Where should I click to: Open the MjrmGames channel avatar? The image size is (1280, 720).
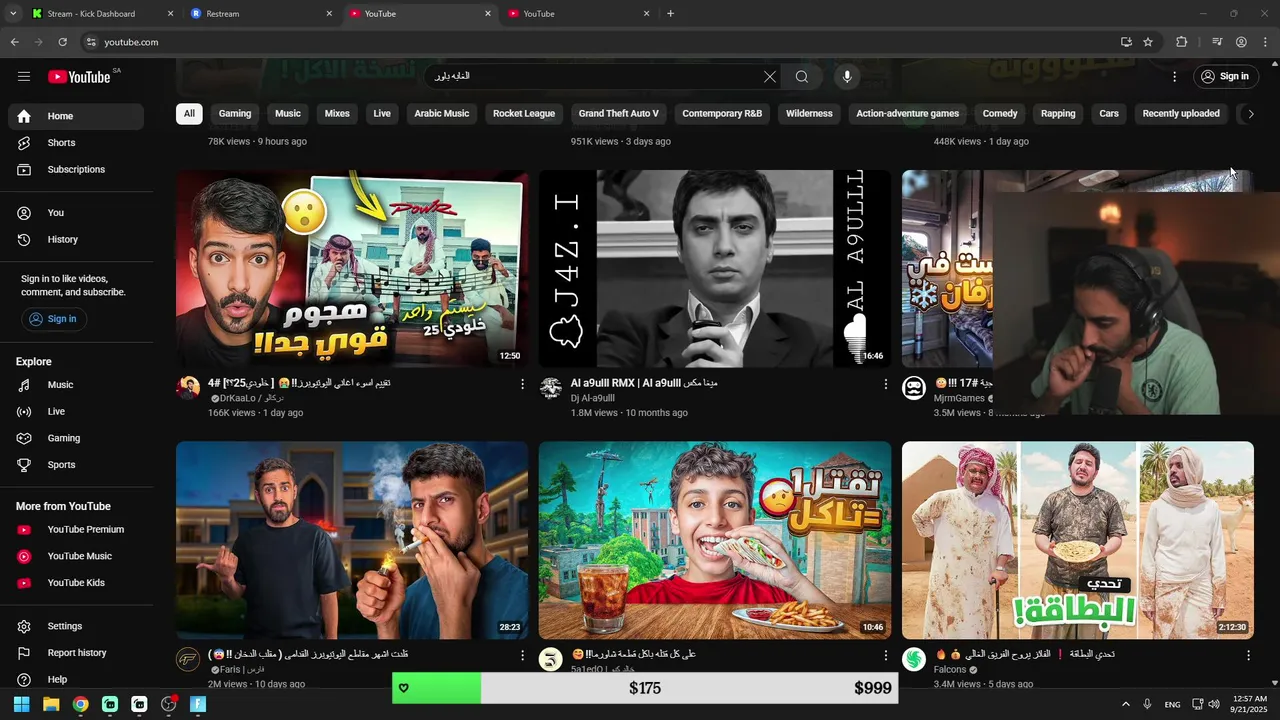[914, 388]
